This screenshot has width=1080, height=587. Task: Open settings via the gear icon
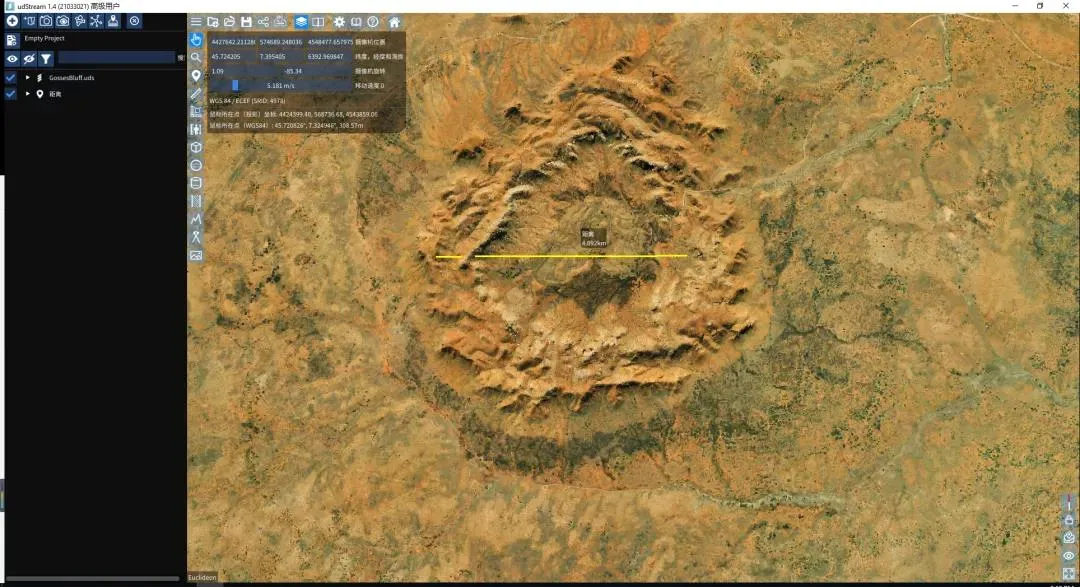click(339, 22)
